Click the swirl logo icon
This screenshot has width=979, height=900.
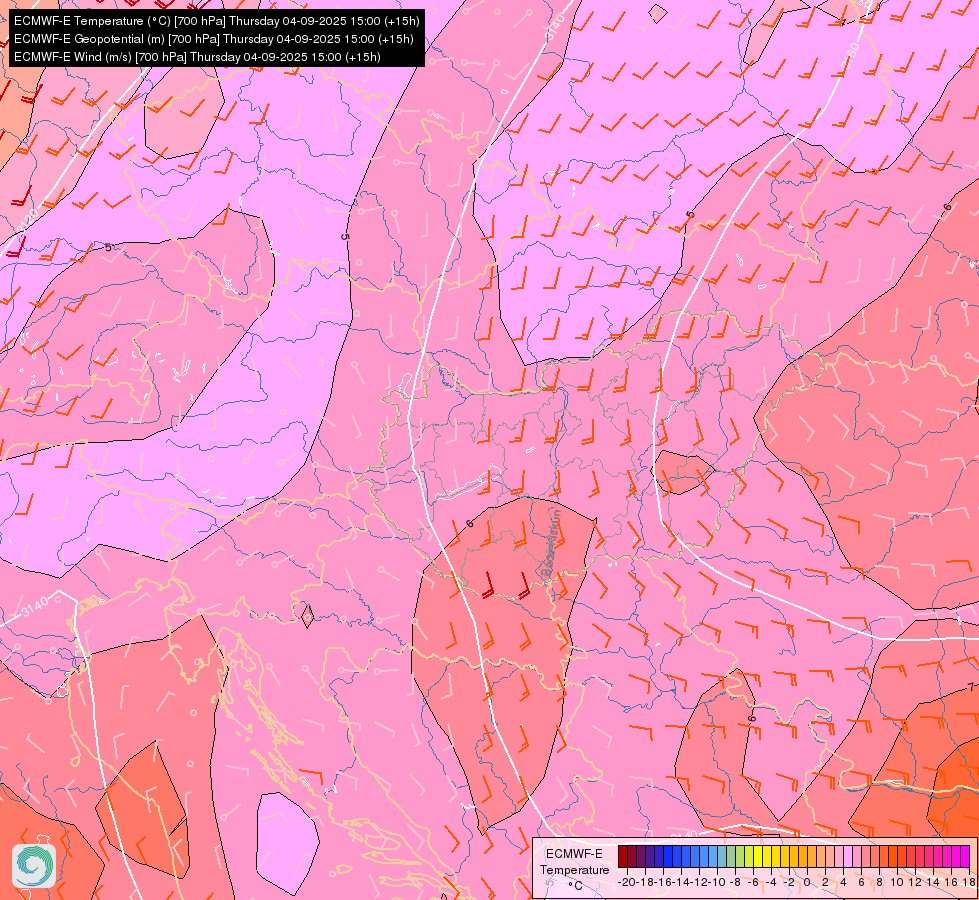click(34, 866)
